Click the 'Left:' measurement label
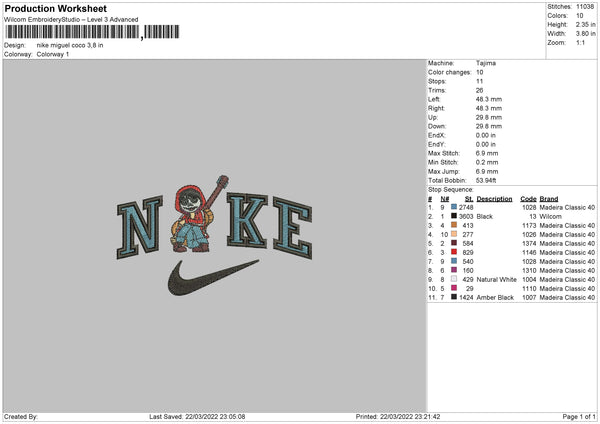 click(434, 99)
